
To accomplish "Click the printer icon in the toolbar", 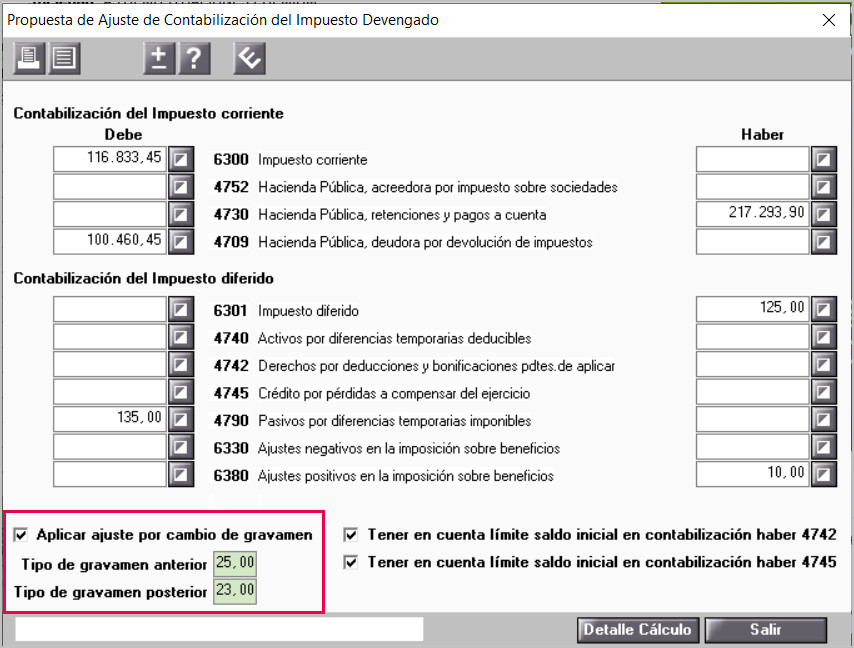I will 29,58.
